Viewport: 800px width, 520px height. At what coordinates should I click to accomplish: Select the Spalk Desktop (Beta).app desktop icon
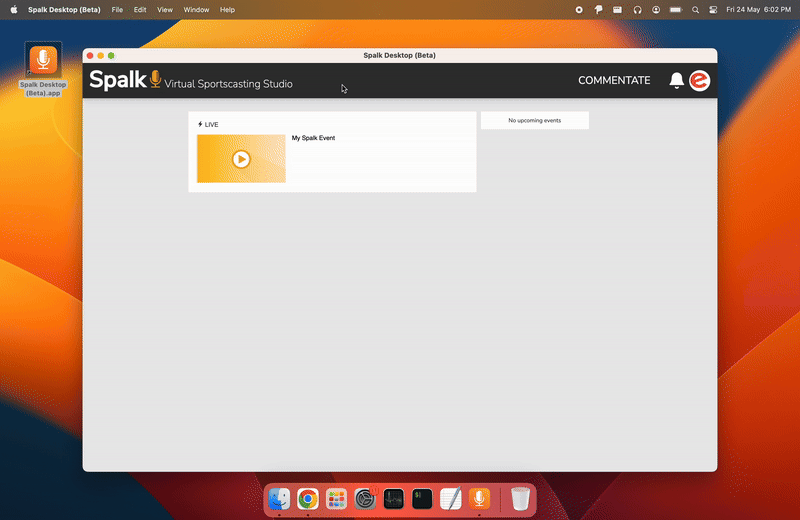[x=43, y=70]
